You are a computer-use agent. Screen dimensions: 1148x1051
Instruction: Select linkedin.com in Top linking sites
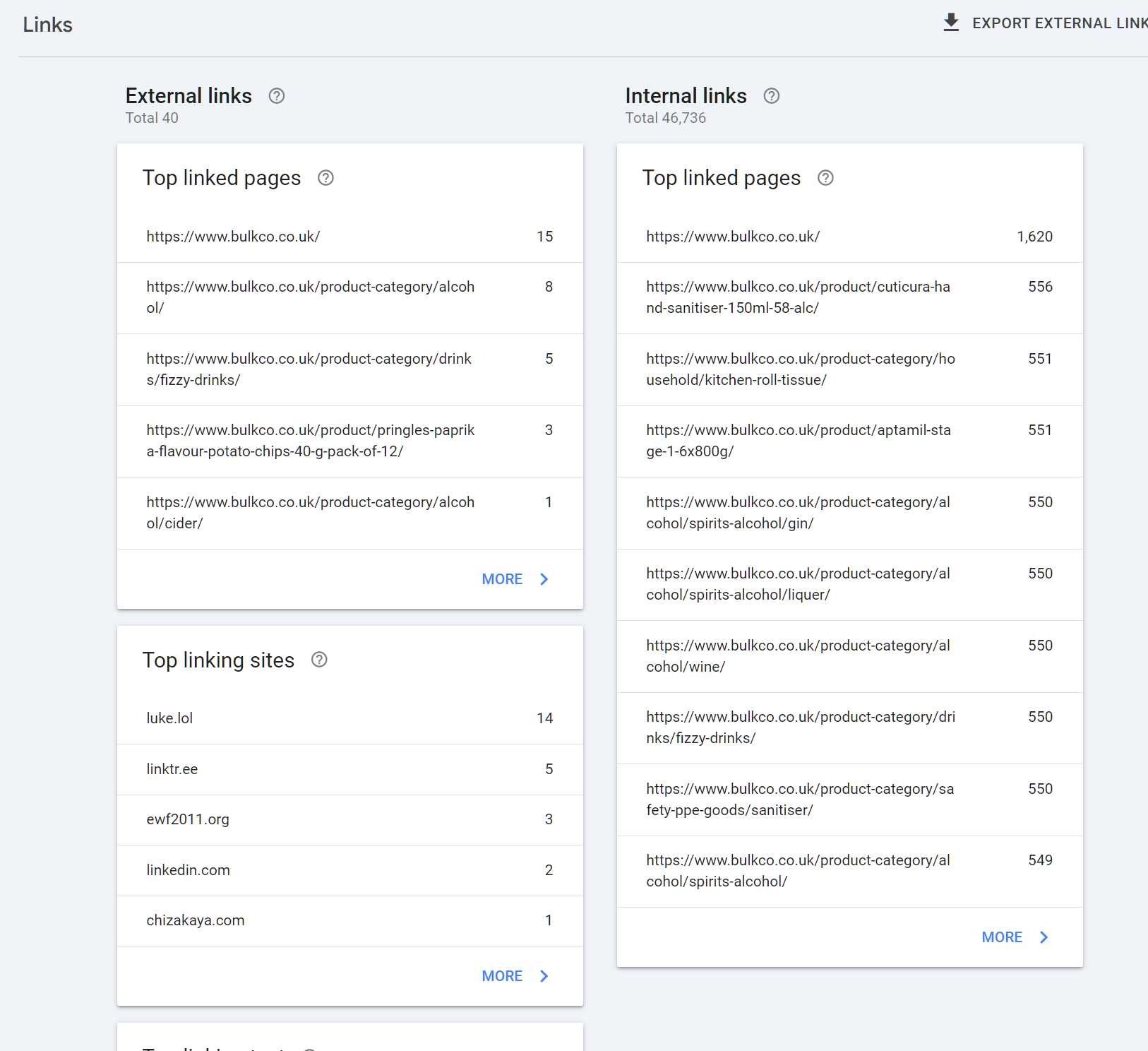coord(349,870)
